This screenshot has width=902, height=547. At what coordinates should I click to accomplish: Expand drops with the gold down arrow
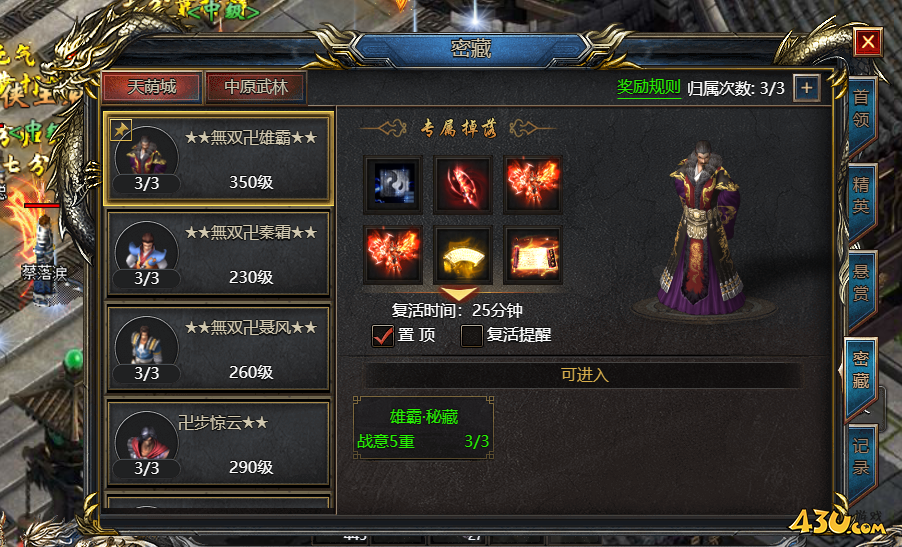pyautogui.click(x=458, y=293)
